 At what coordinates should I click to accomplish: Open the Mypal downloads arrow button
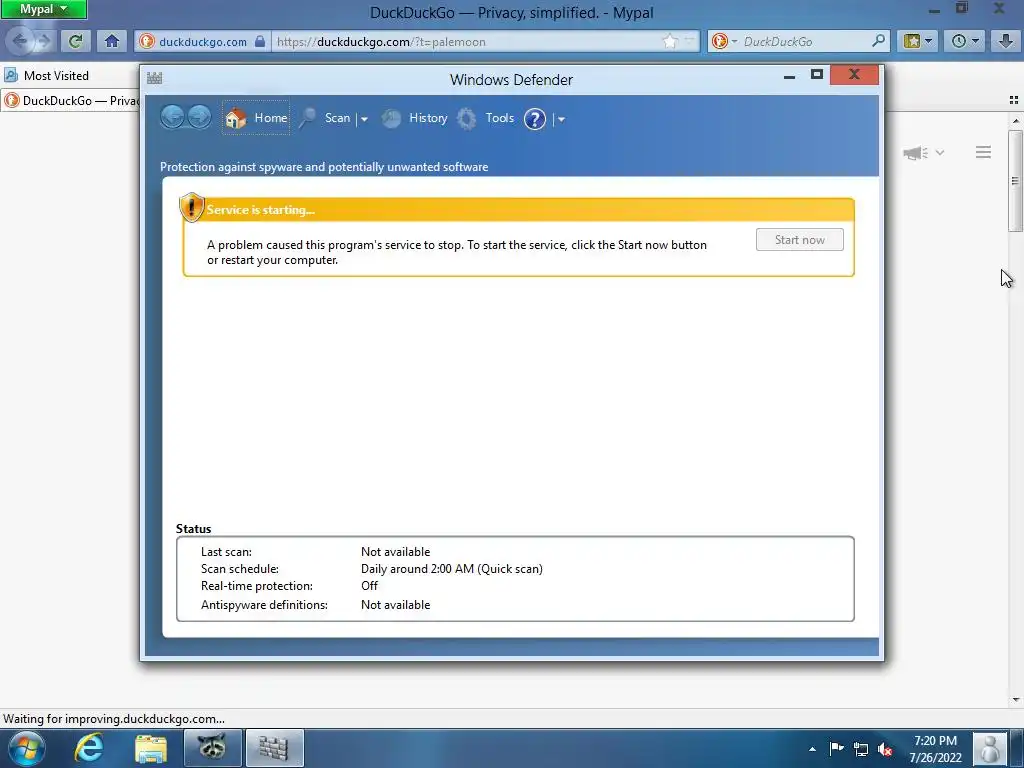pyautogui.click(x=1006, y=41)
